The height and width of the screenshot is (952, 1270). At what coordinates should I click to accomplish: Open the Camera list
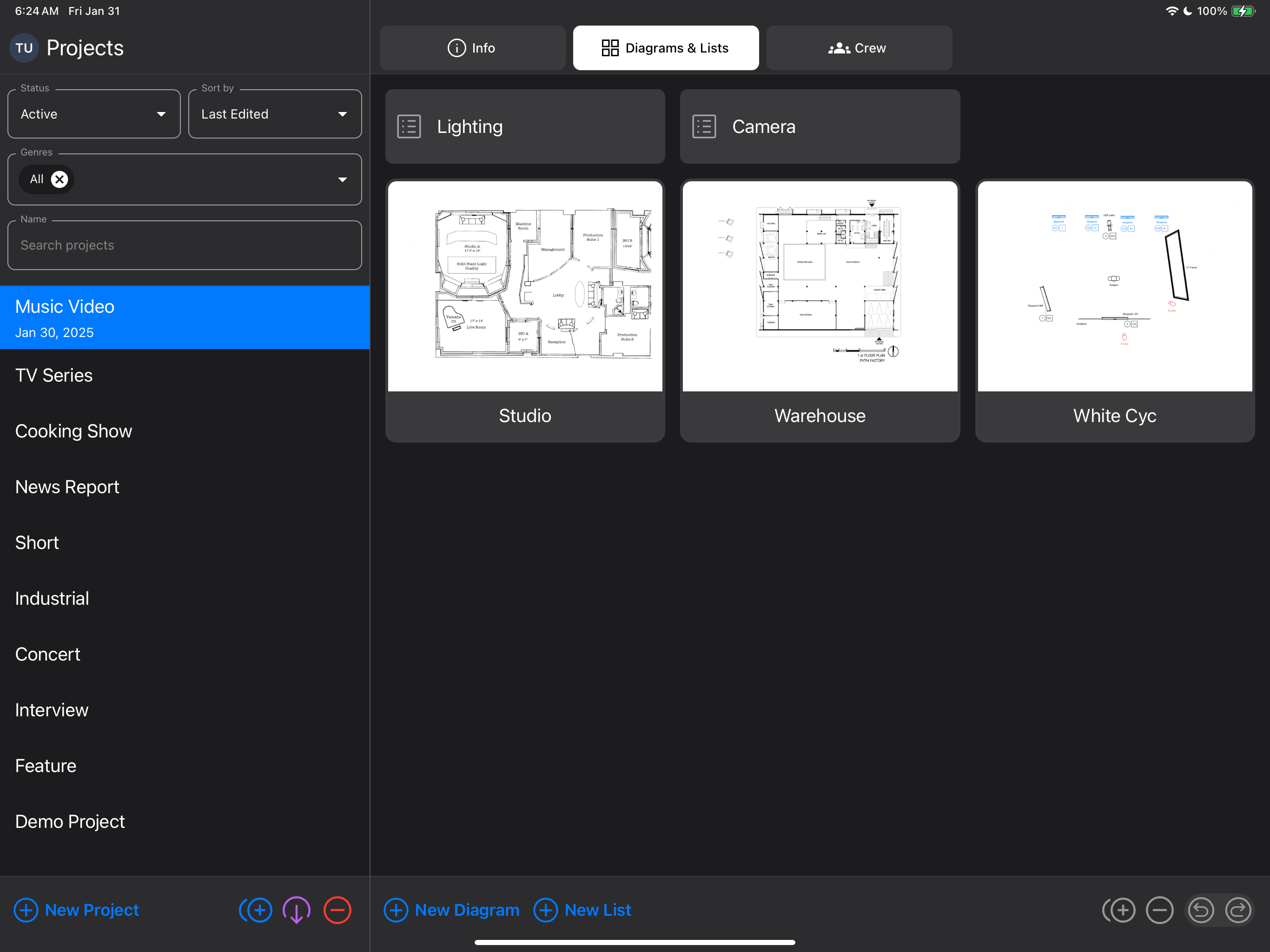click(820, 126)
